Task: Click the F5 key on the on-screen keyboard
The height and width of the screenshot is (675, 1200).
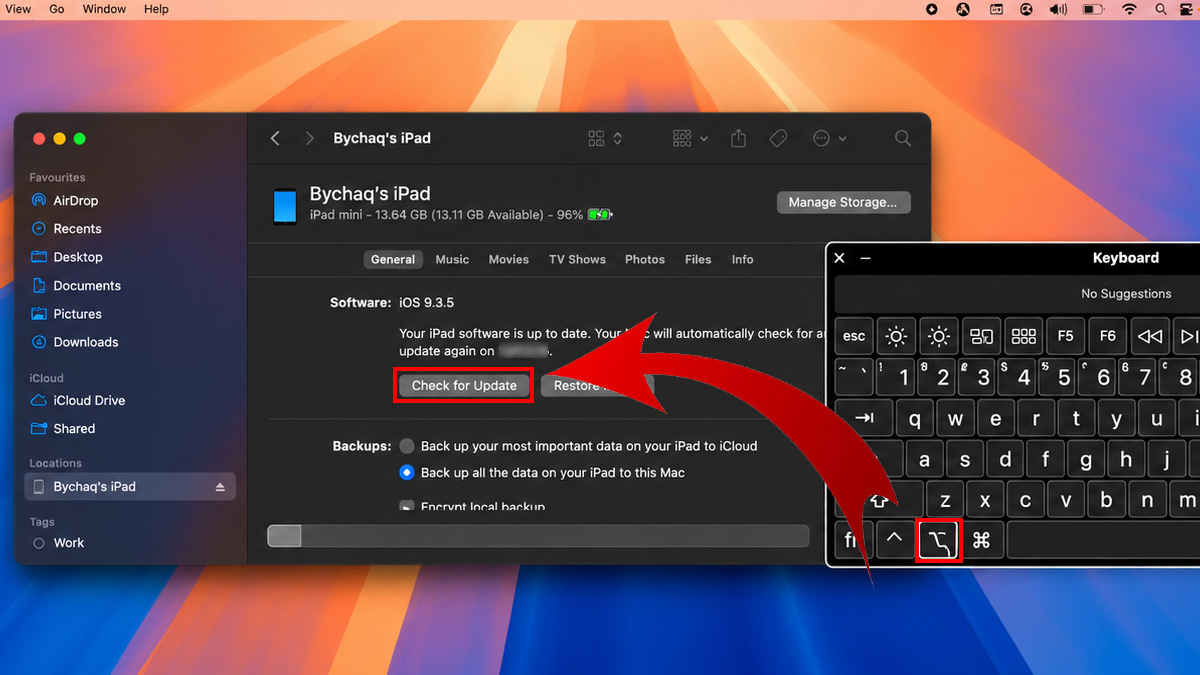Action: point(1066,336)
